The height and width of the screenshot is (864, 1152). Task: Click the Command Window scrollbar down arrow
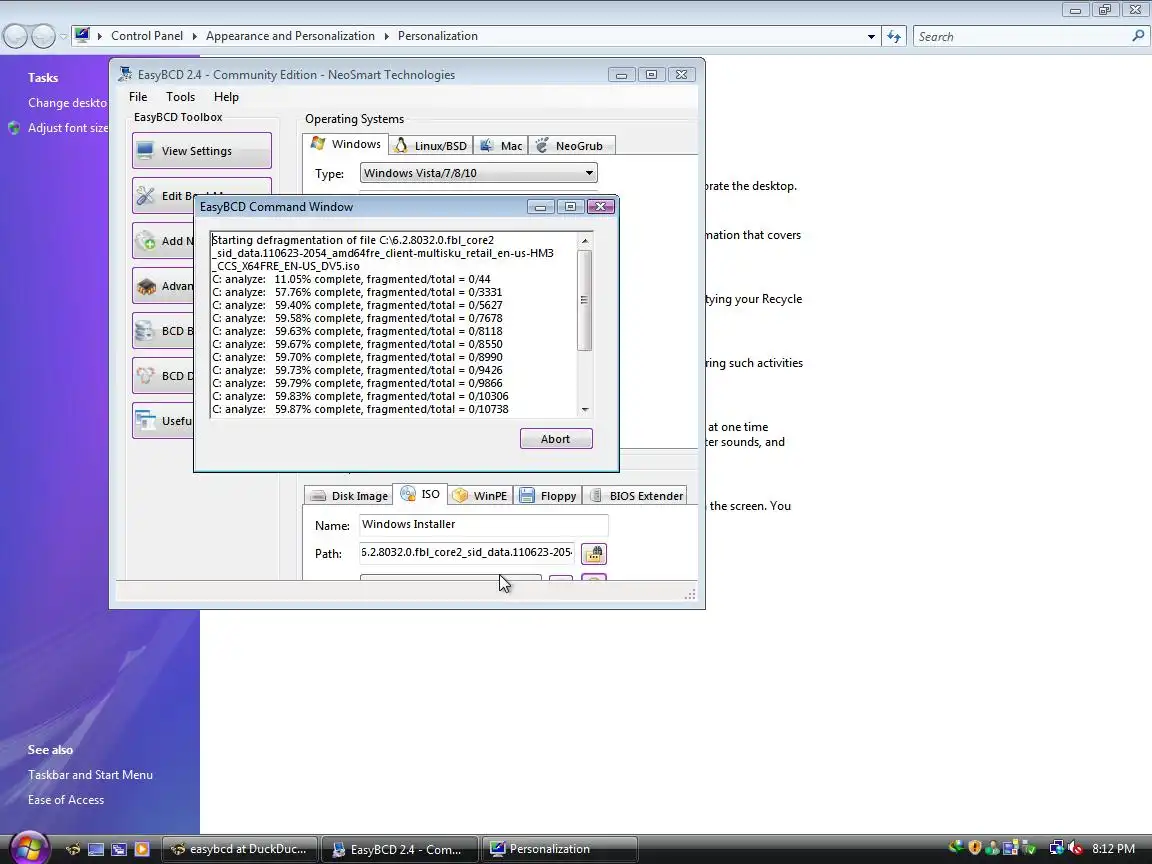point(585,410)
